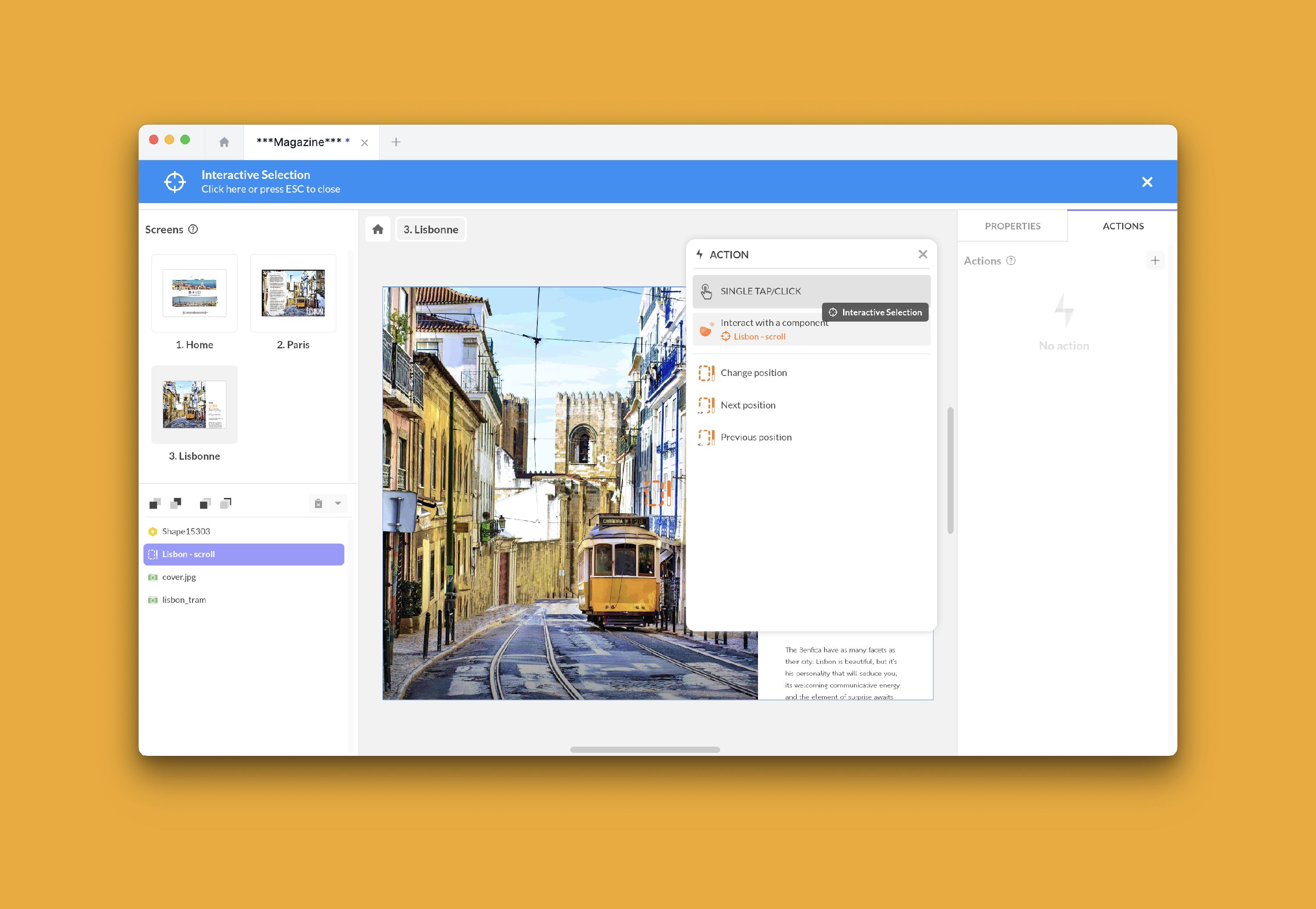Click the canvas home breadcrumb icon
The image size is (1316, 909).
[378, 229]
